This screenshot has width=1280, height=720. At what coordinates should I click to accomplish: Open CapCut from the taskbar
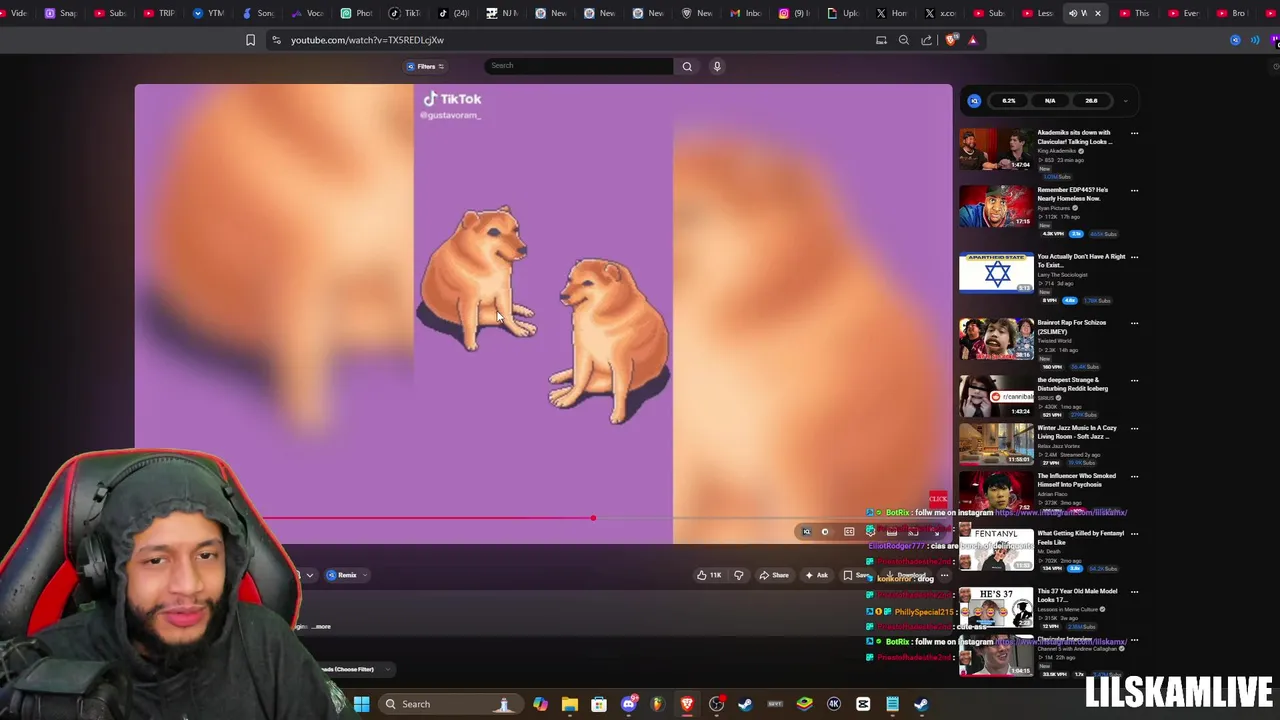[x=863, y=704]
